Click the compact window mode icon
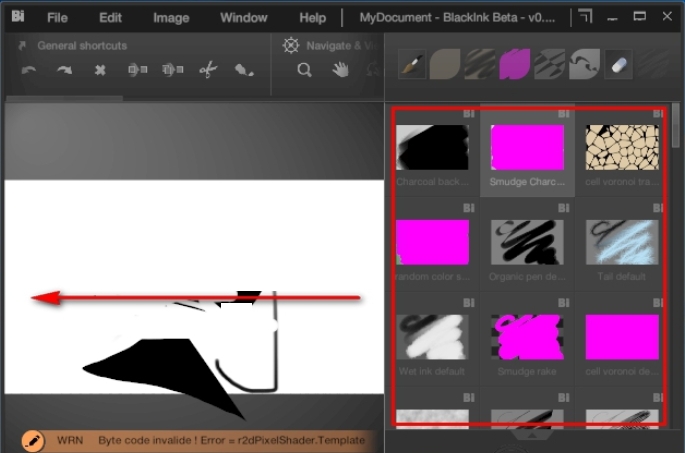This screenshot has width=685, height=453. pos(585,17)
